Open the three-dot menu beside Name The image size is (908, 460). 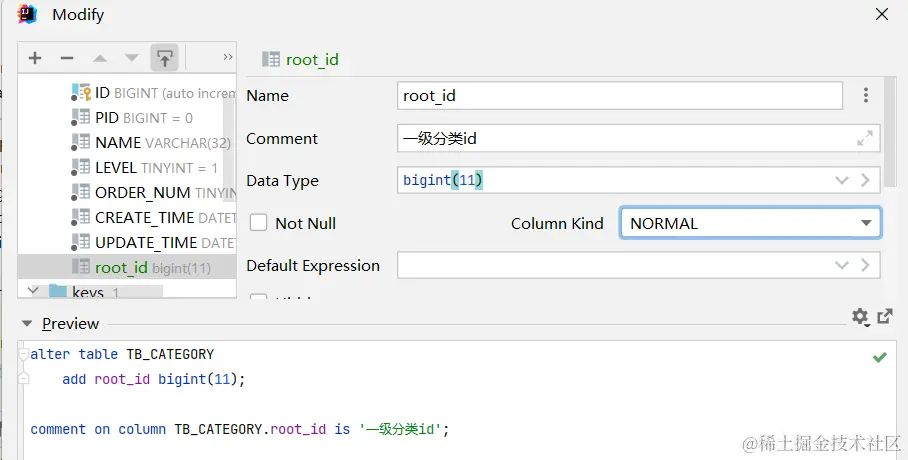pos(866,96)
